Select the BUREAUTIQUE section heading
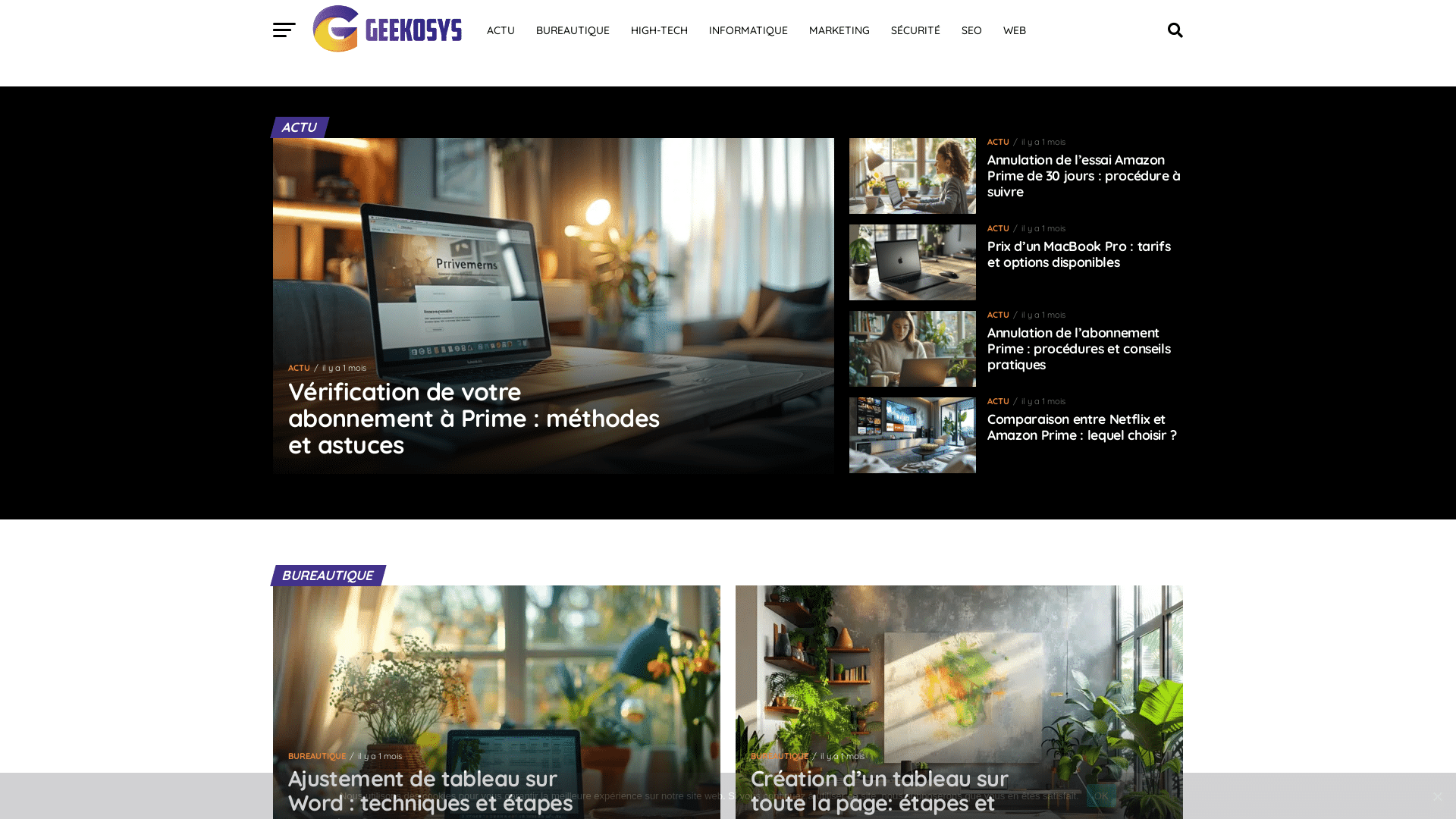This screenshot has height=819, width=1456. coord(328,576)
